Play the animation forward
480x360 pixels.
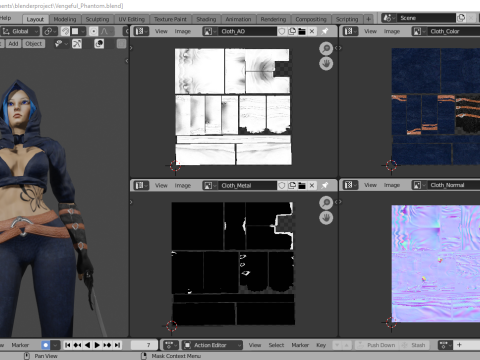coord(97,345)
